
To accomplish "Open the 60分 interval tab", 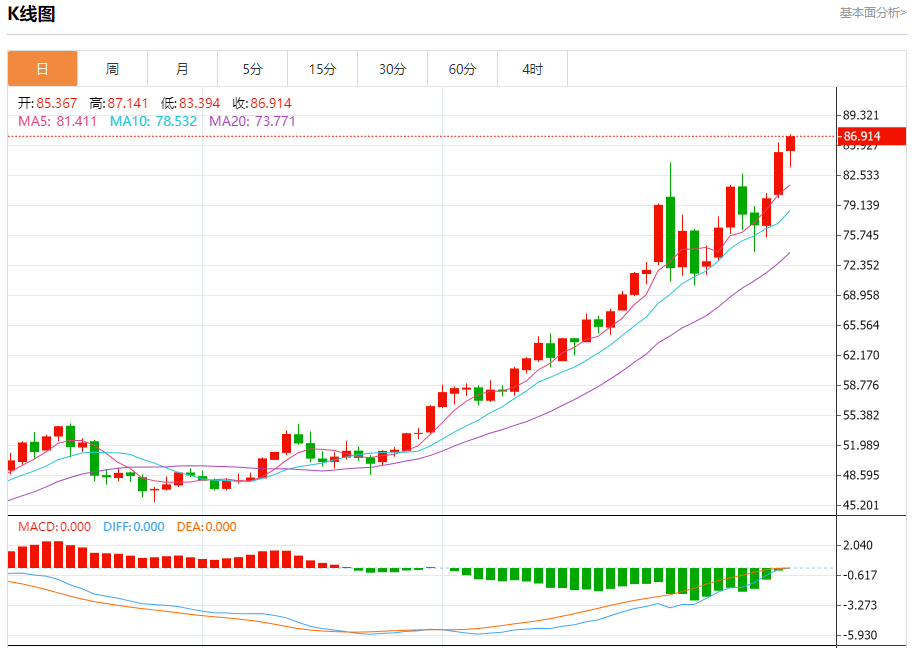I will (462, 69).
